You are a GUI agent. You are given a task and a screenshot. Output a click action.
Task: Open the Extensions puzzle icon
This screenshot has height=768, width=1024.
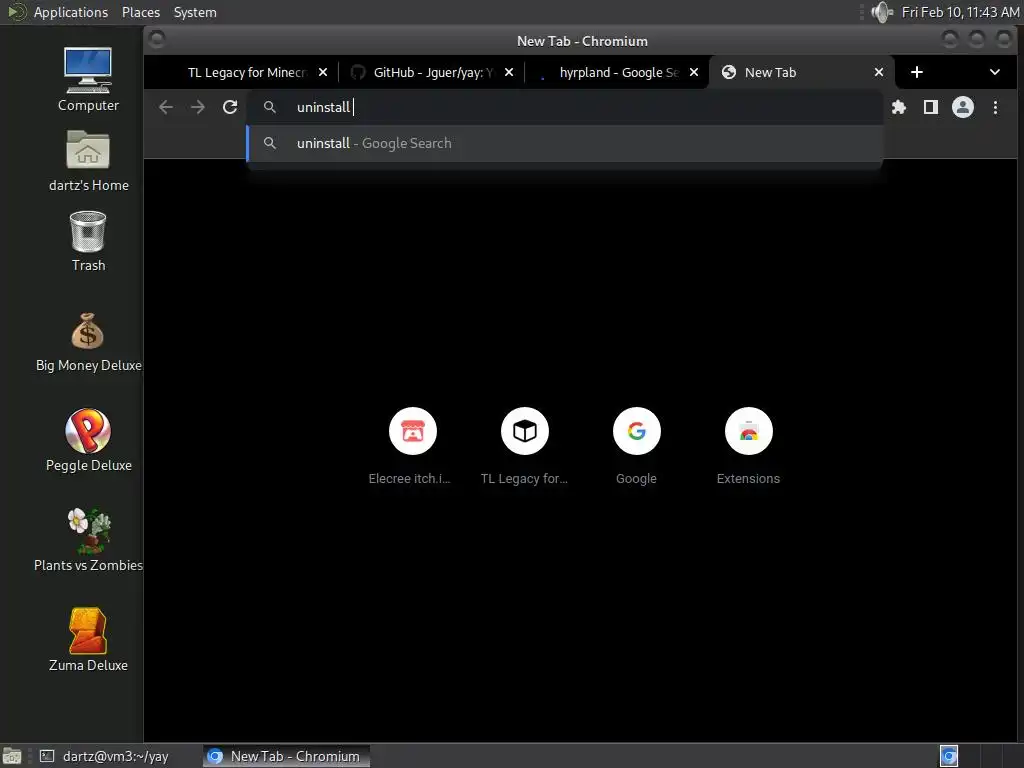899,107
